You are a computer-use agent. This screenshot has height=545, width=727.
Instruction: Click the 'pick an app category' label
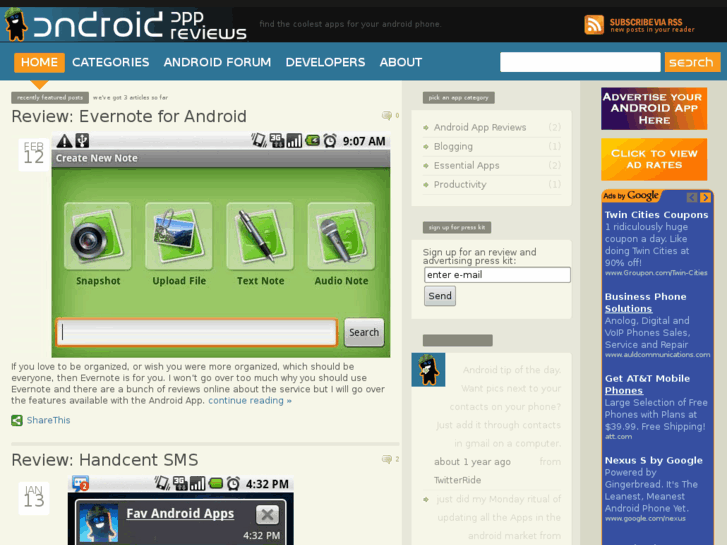click(x=459, y=97)
